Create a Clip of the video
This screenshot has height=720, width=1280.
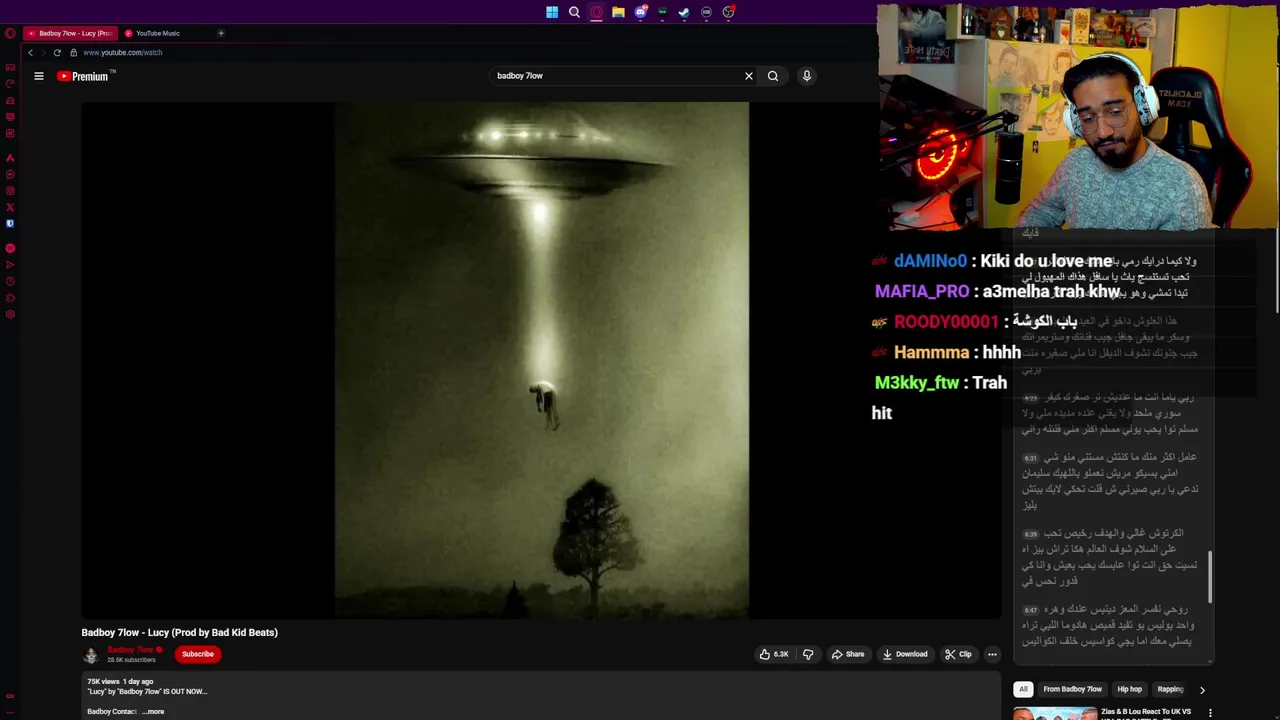click(x=958, y=654)
